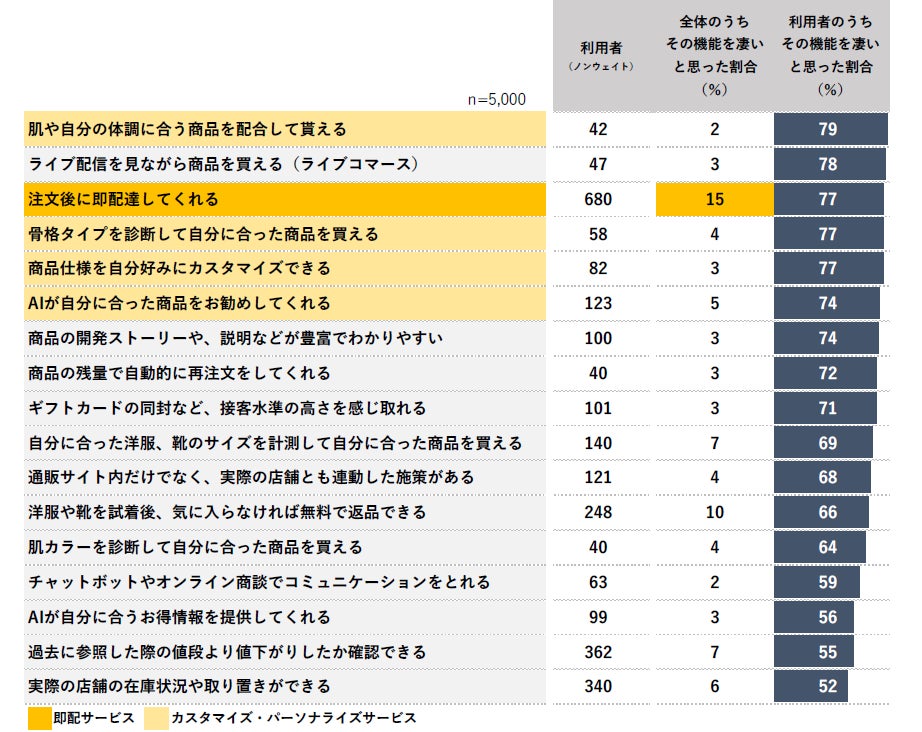Click the highlighted 15 percent cell
Screen dimensions: 922x732
click(x=714, y=199)
